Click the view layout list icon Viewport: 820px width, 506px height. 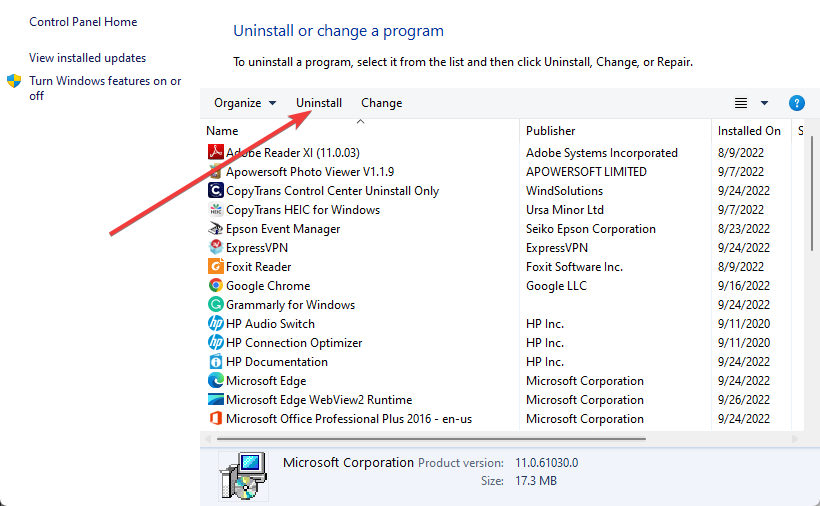click(x=741, y=103)
